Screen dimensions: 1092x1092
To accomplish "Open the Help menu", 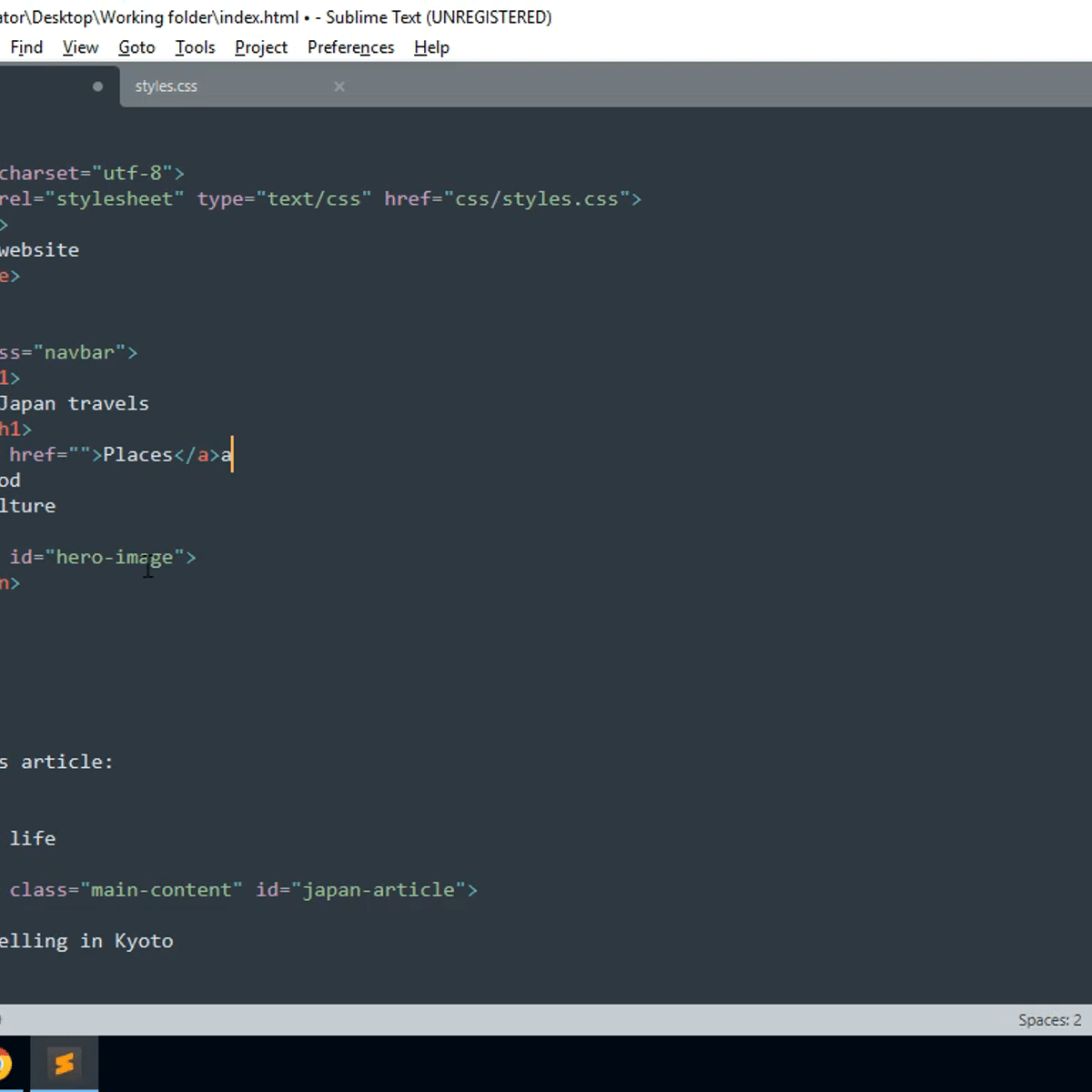I will pyautogui.click(x=431, y=47).
